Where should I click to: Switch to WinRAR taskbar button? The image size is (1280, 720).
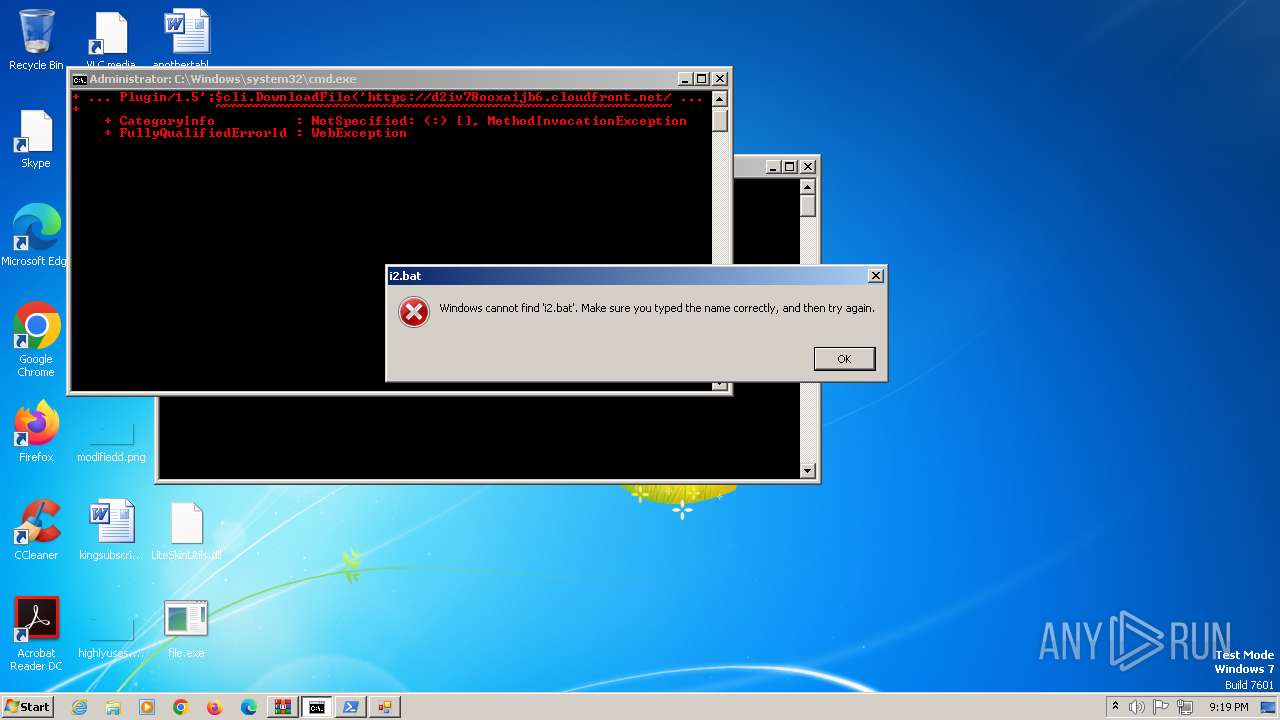coord(282,707)
